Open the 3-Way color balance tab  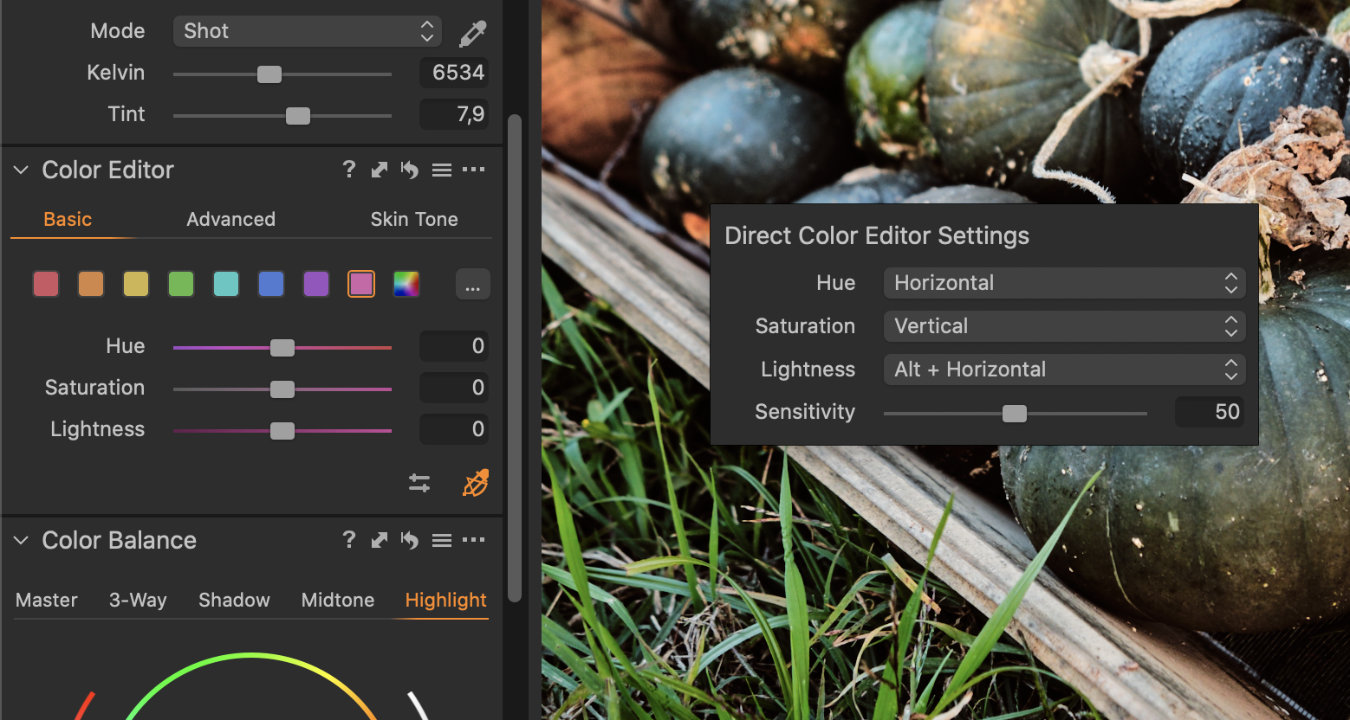(x=138, y=600)
